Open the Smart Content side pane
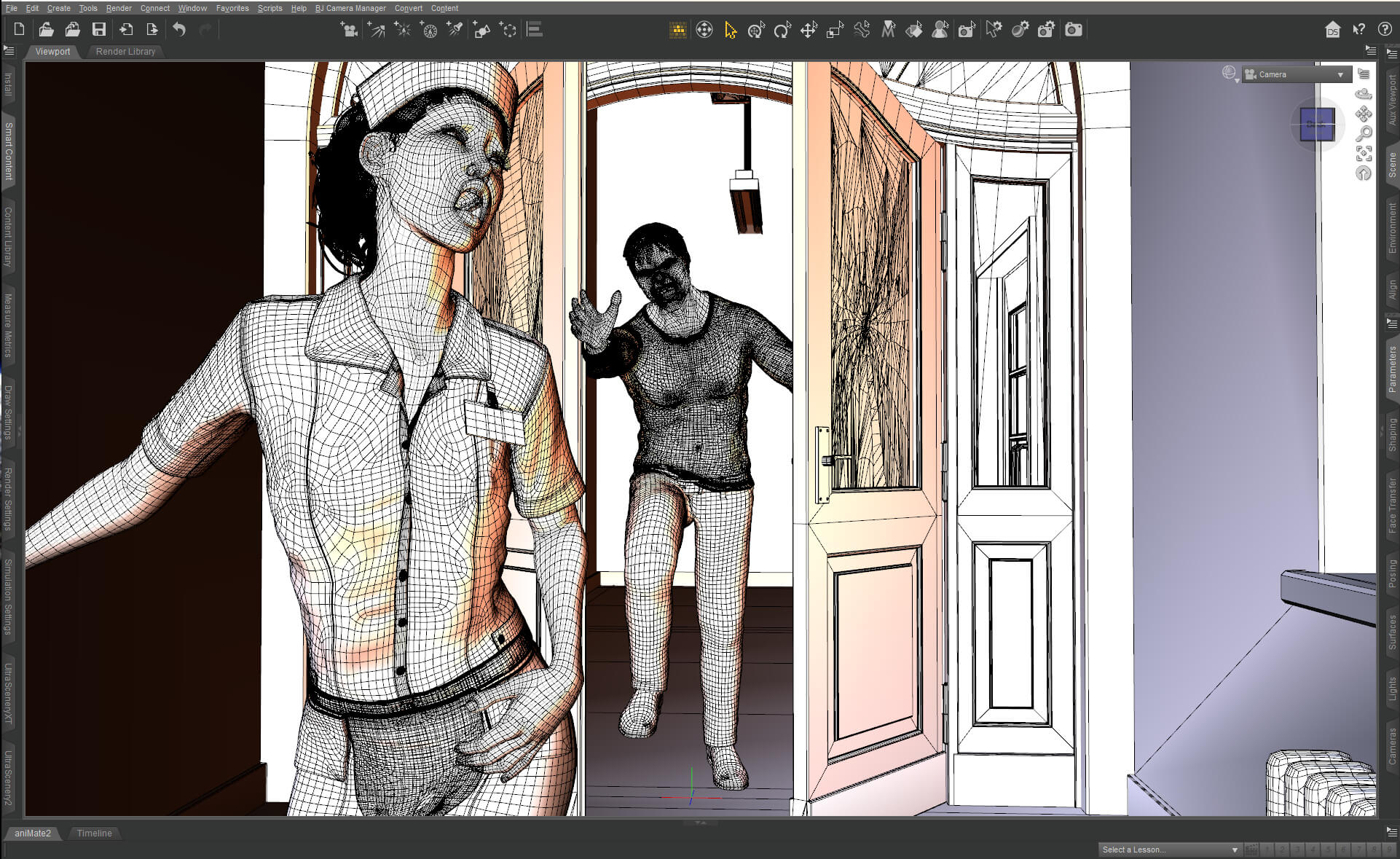1400x859 pixels. point(8,151)
